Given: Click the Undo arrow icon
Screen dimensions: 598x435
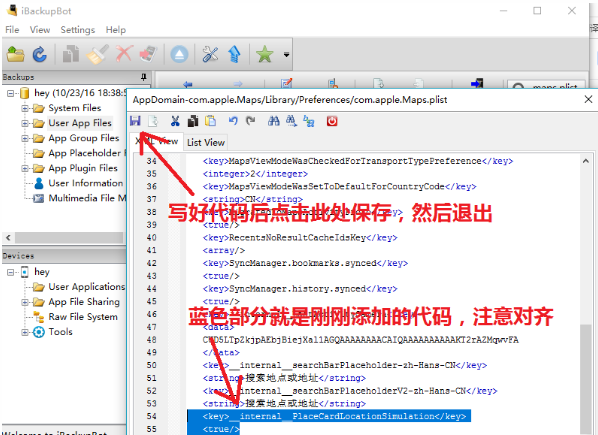Looking at the screenshot, I should coord(233,121).
